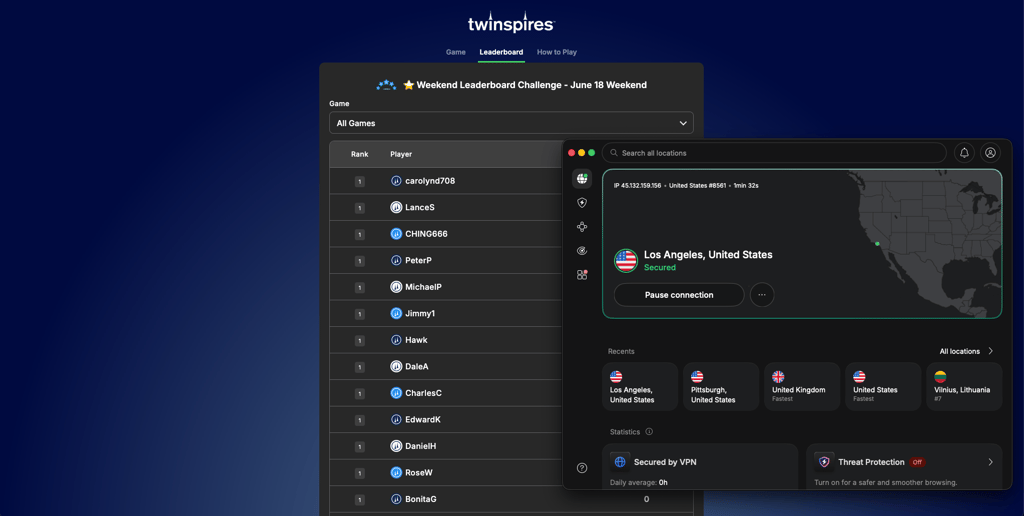Open the help question mark icon
This screenshot has width=1024, height=516.
pos(582,468)
